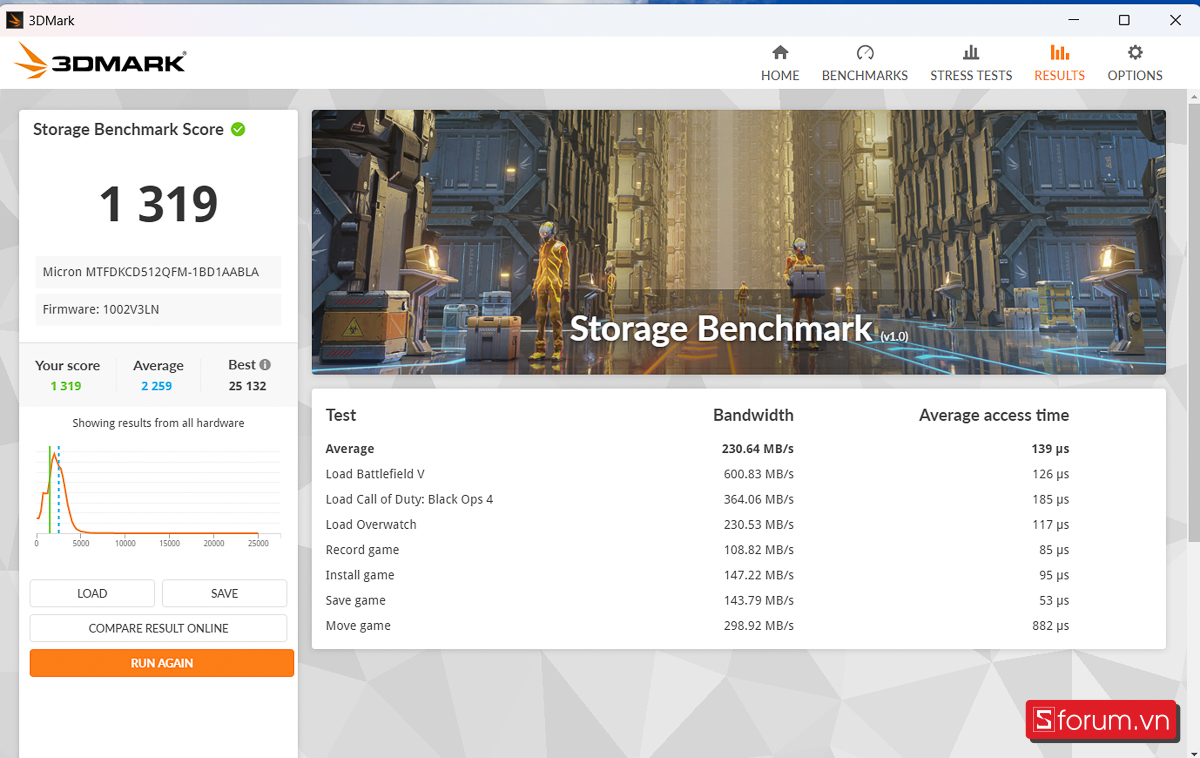Click the Your score value 1 319
Image resolution: width=1200 pixels, height=758 pixels.
[66, 386]
